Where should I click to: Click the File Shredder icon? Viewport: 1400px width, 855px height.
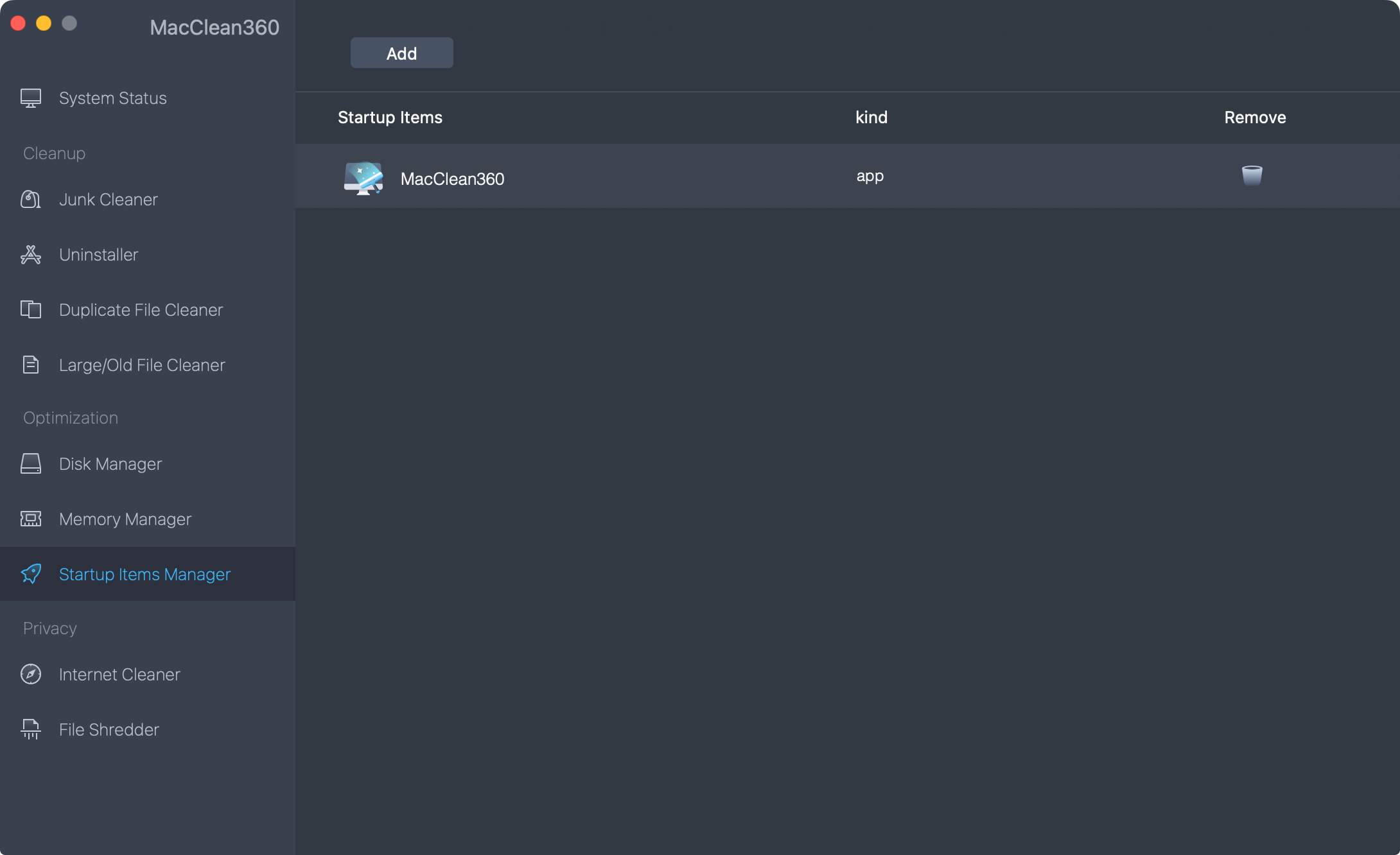click(30, 729)
